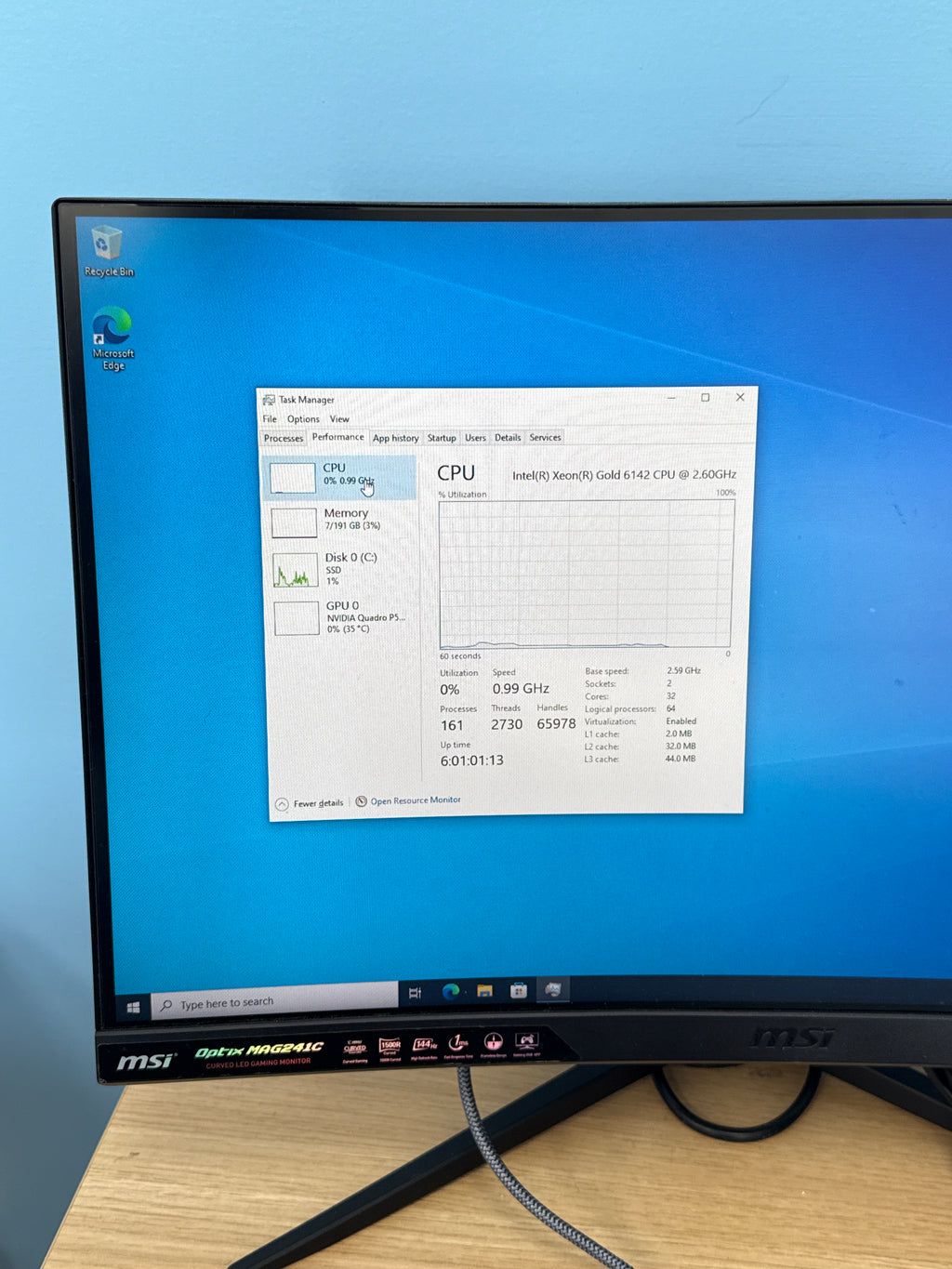Click the Task Manager title text
952x1269 pixels.
click(307, 400)
